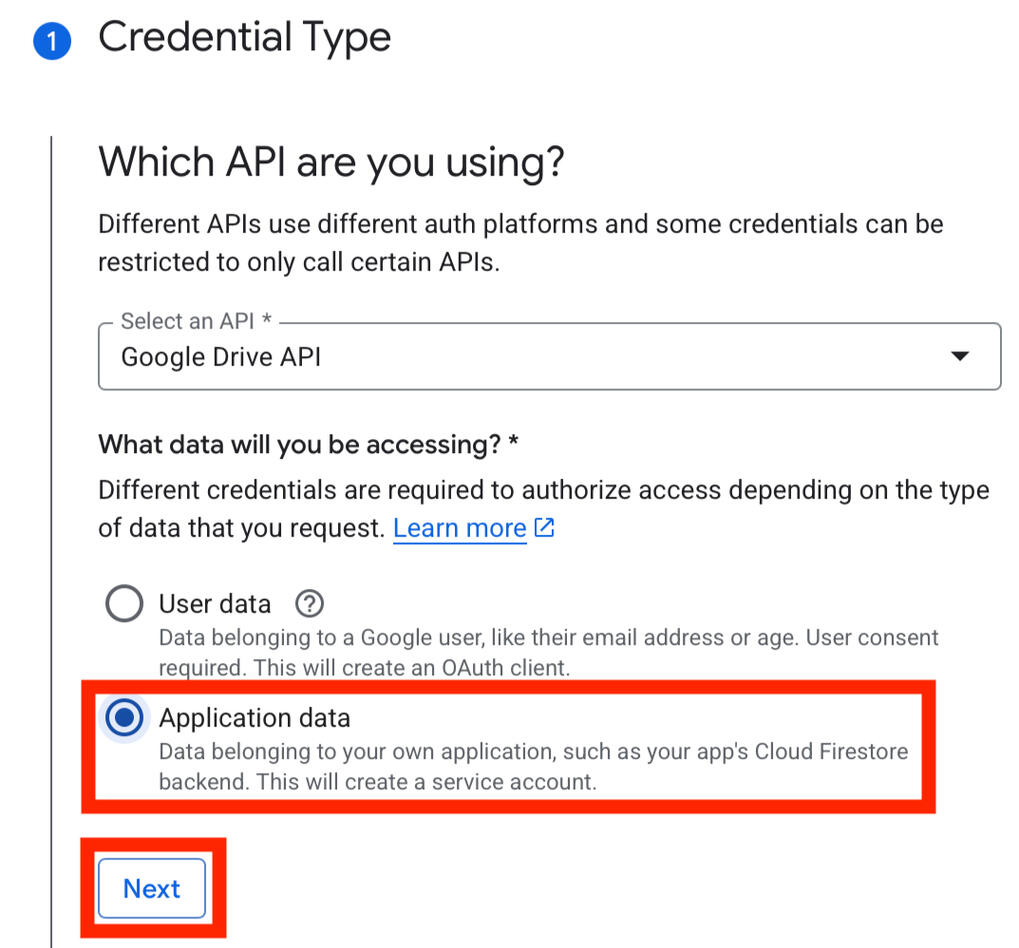Select the User data radio button
The image size is (1019, 948).
pyautogui.click(x=124, y=603)
